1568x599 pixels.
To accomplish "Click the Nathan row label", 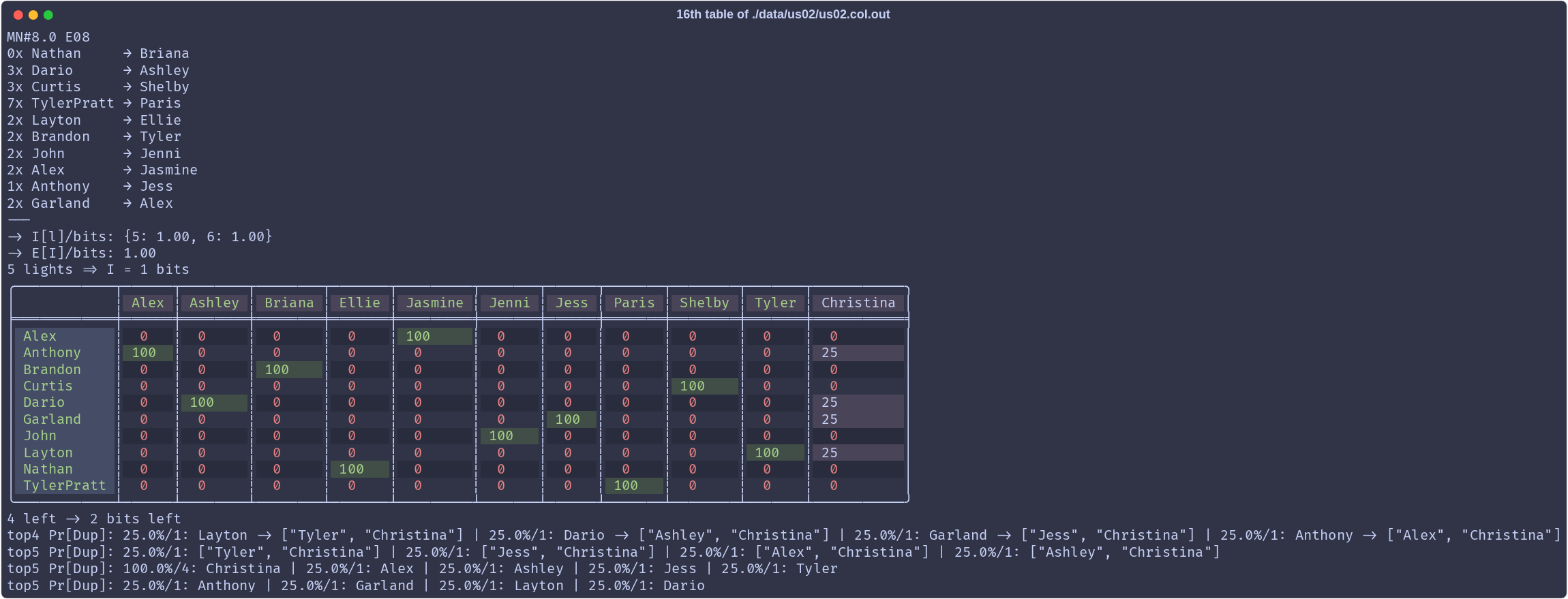I will click(x=65, y=469).
